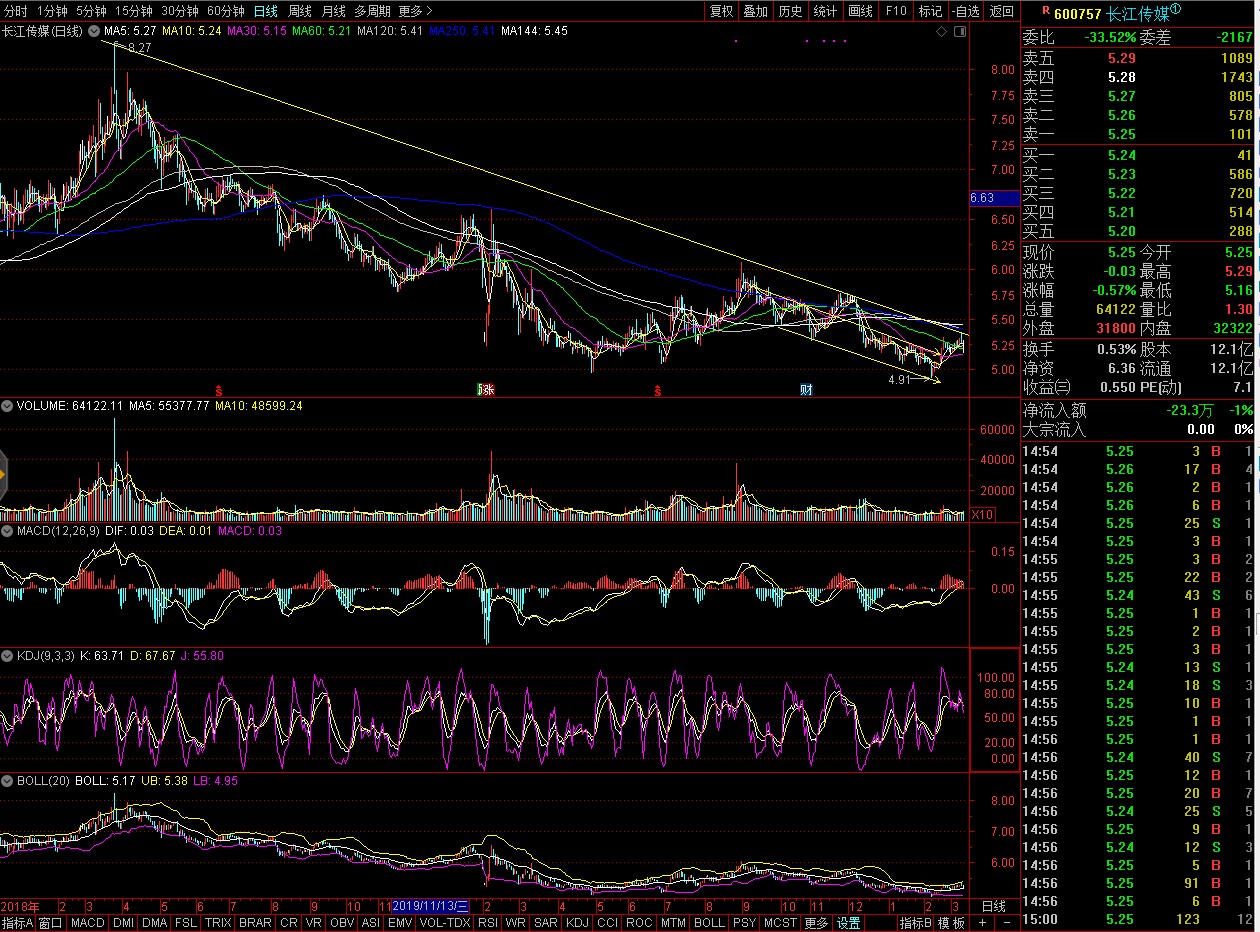Click the 2019/11/13 date marker on timeline
Screen dimensions: 1260x932
coord(430,904)
